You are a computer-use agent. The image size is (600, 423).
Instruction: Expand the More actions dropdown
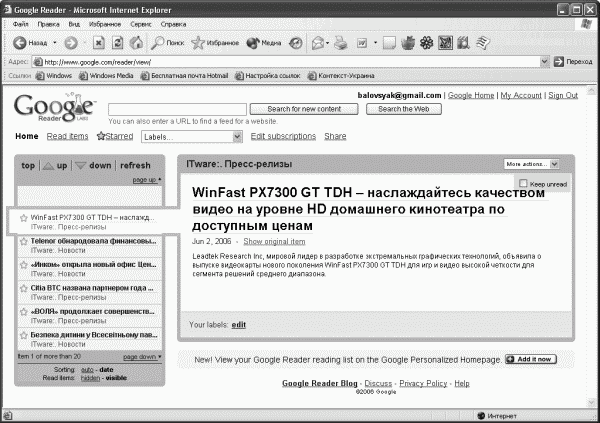tap(532, 164)
